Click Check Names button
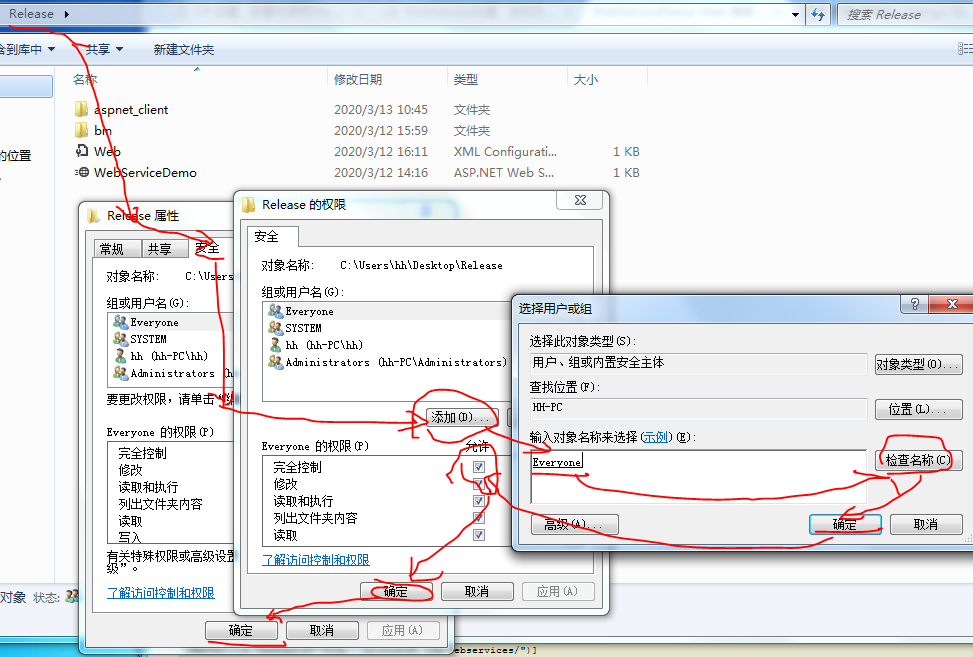The image size is (973, 657). pyautogui.click(x=918, y=460)
